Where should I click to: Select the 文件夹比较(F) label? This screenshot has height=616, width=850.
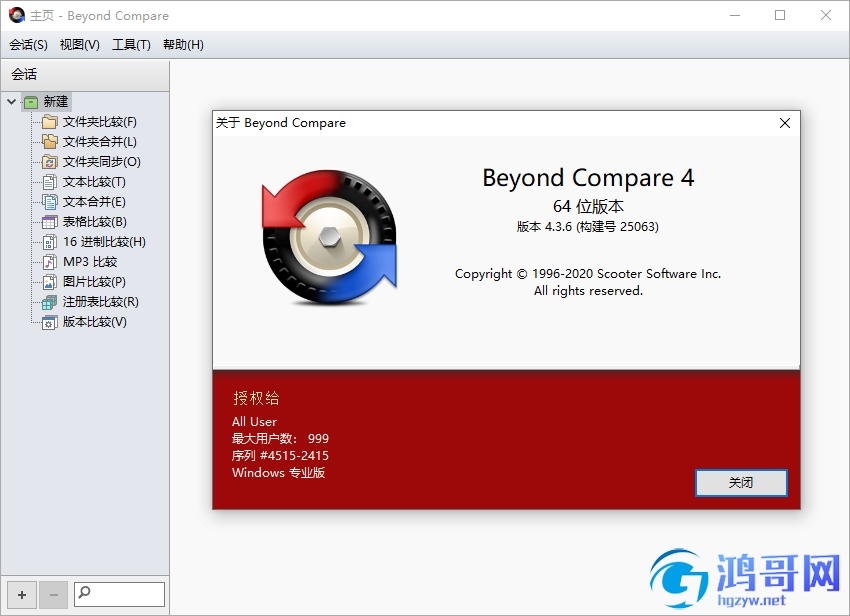point(100,121)
